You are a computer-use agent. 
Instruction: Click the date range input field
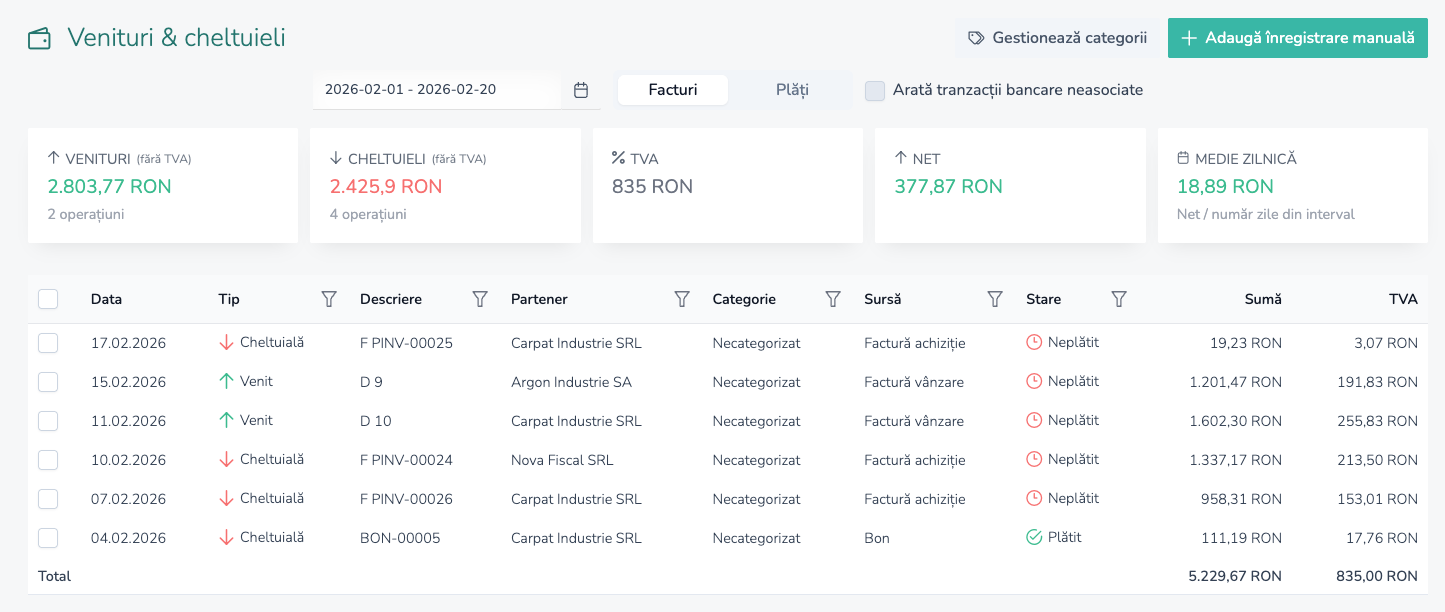pyautogui.click(x=436, y=90)
